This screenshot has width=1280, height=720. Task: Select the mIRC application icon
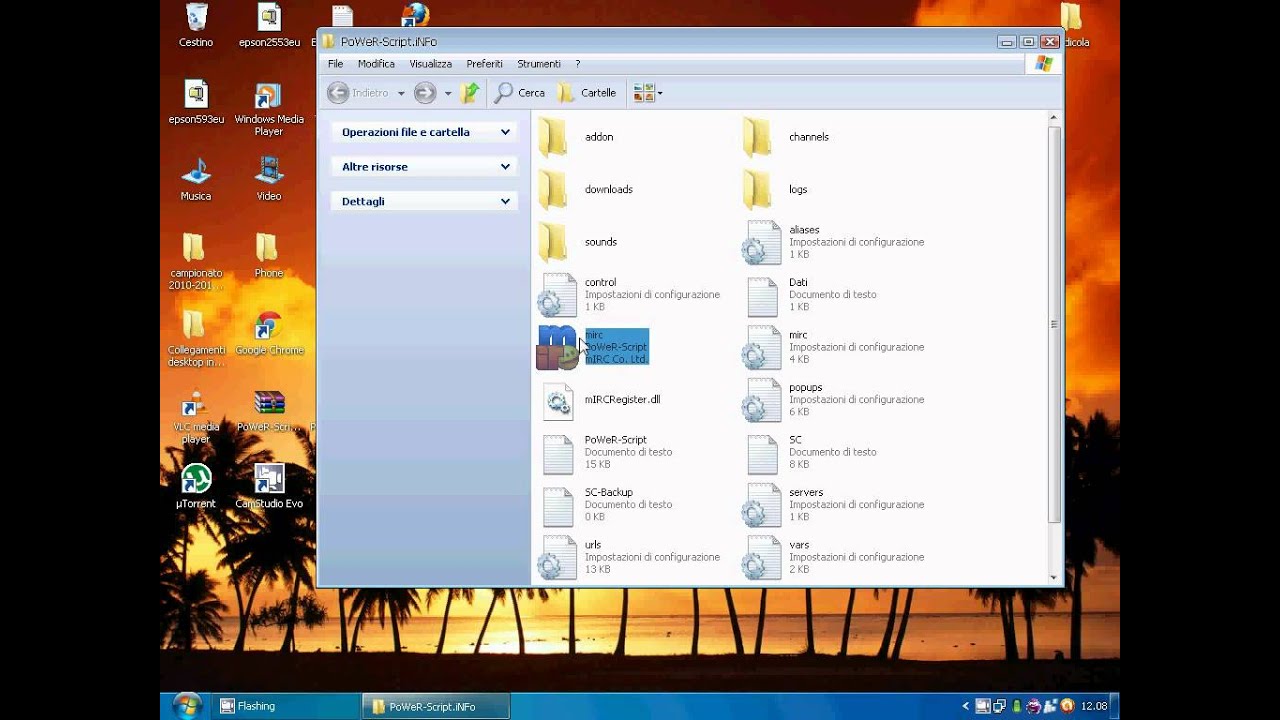[557, 347]
